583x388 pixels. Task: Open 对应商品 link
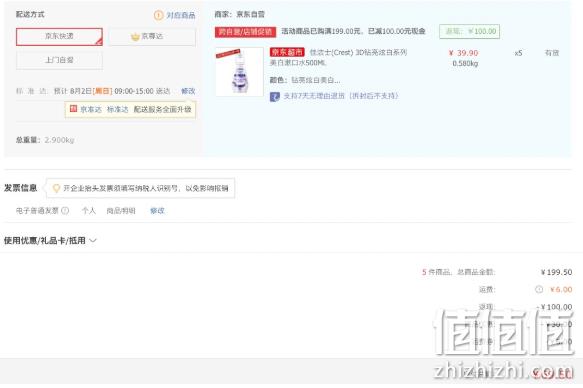[x=181, y=15]
